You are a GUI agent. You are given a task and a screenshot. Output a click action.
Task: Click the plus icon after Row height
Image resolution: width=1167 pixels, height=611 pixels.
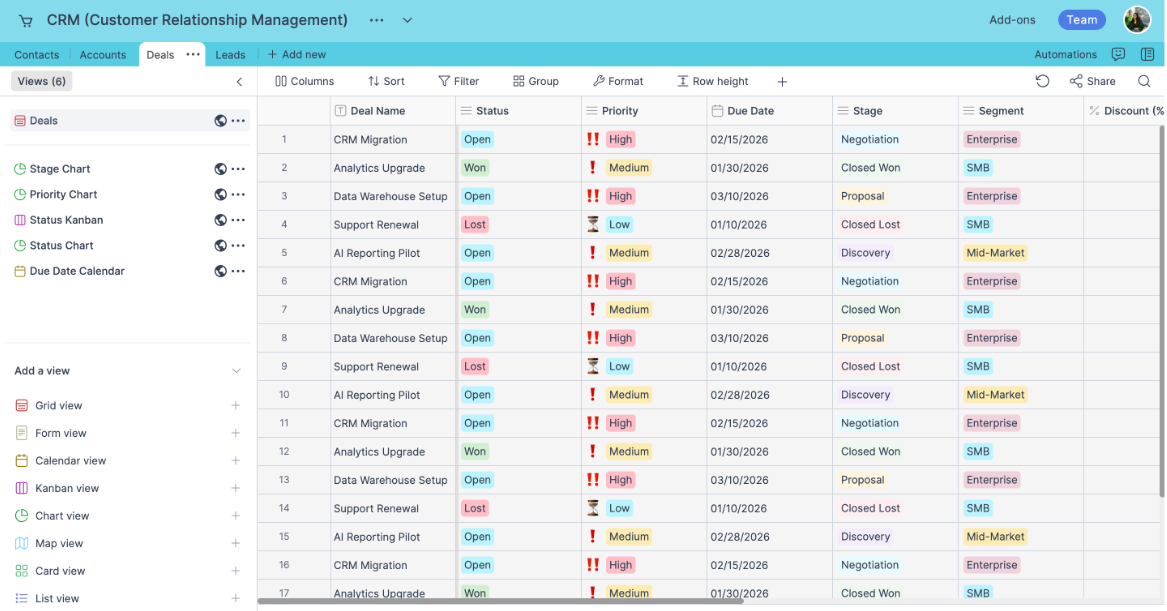[x=782, y=82]
